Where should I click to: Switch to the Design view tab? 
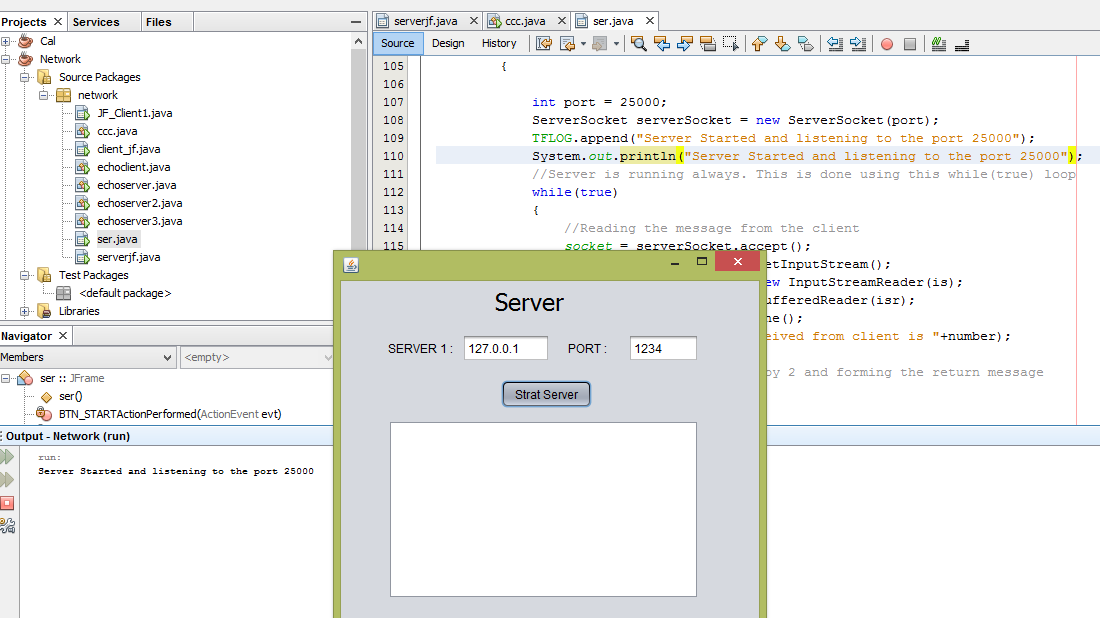(x=448, y=43)
